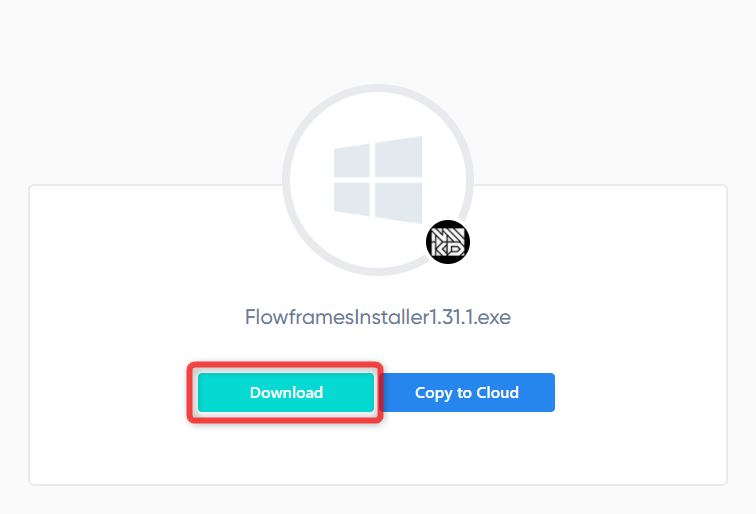Click the word "Download" on the teal button
Viewport: 756px width, 514px height.
[286, 392]
